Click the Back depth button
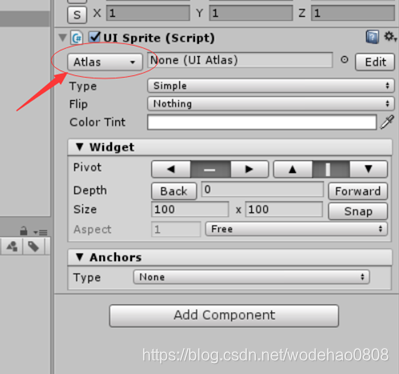 click(174, 191)
